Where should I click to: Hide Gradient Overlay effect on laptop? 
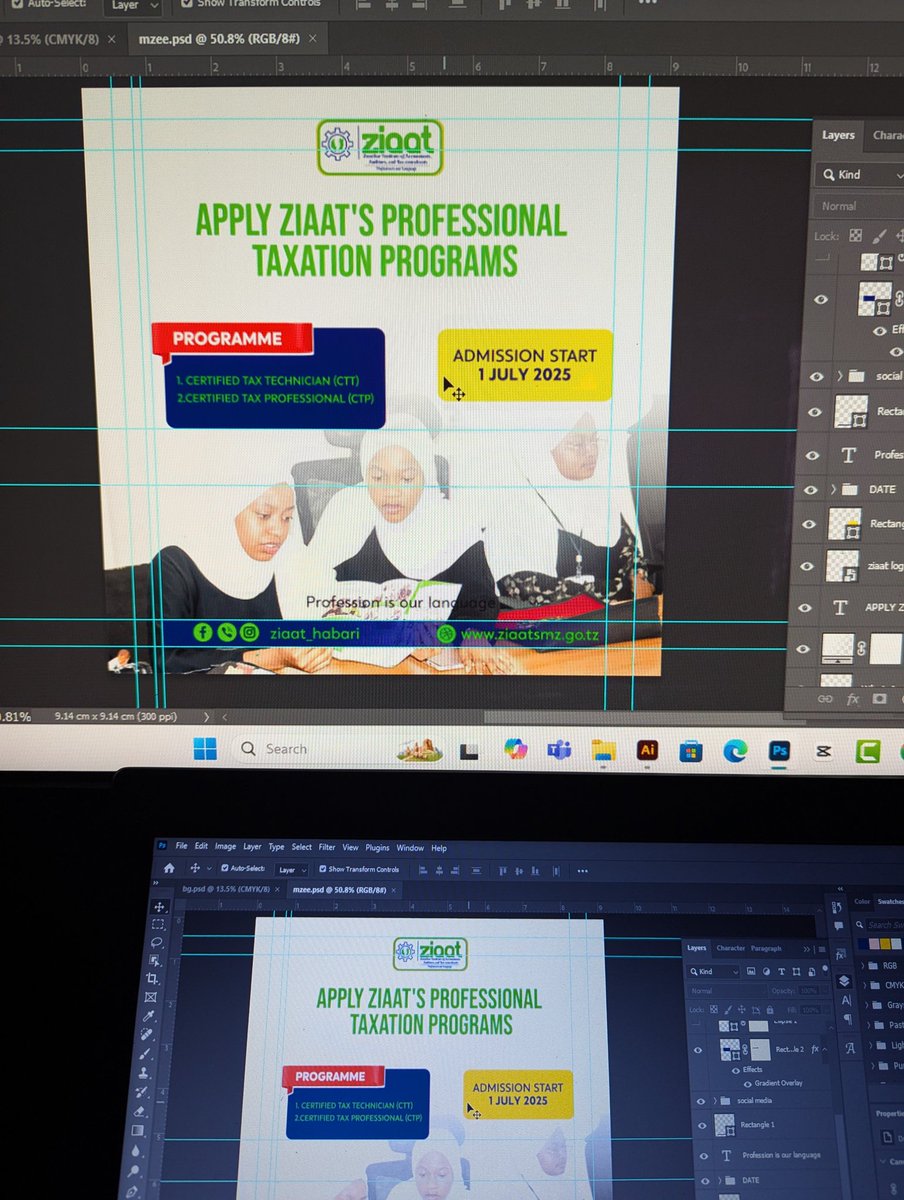[x=748, y=1083]
